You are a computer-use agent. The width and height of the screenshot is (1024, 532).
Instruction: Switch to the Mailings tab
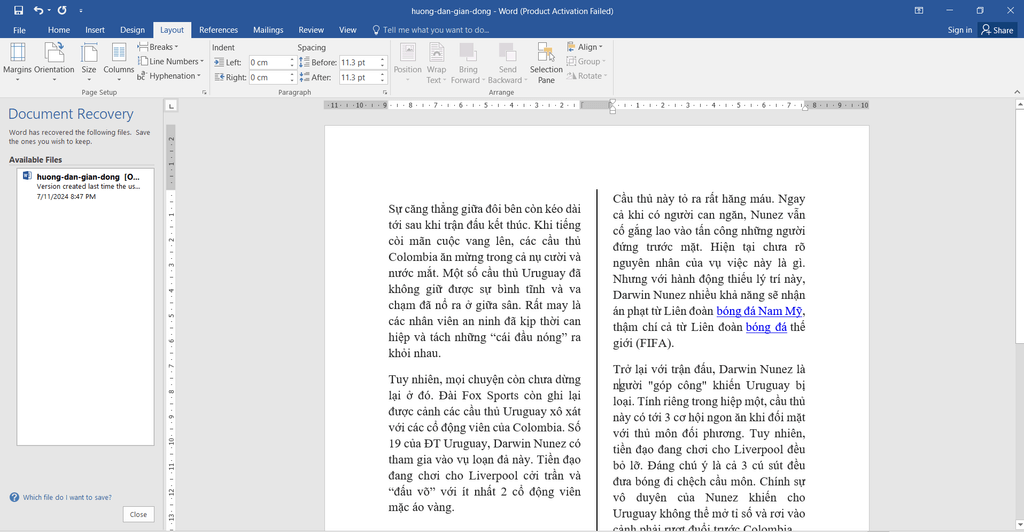268,30
